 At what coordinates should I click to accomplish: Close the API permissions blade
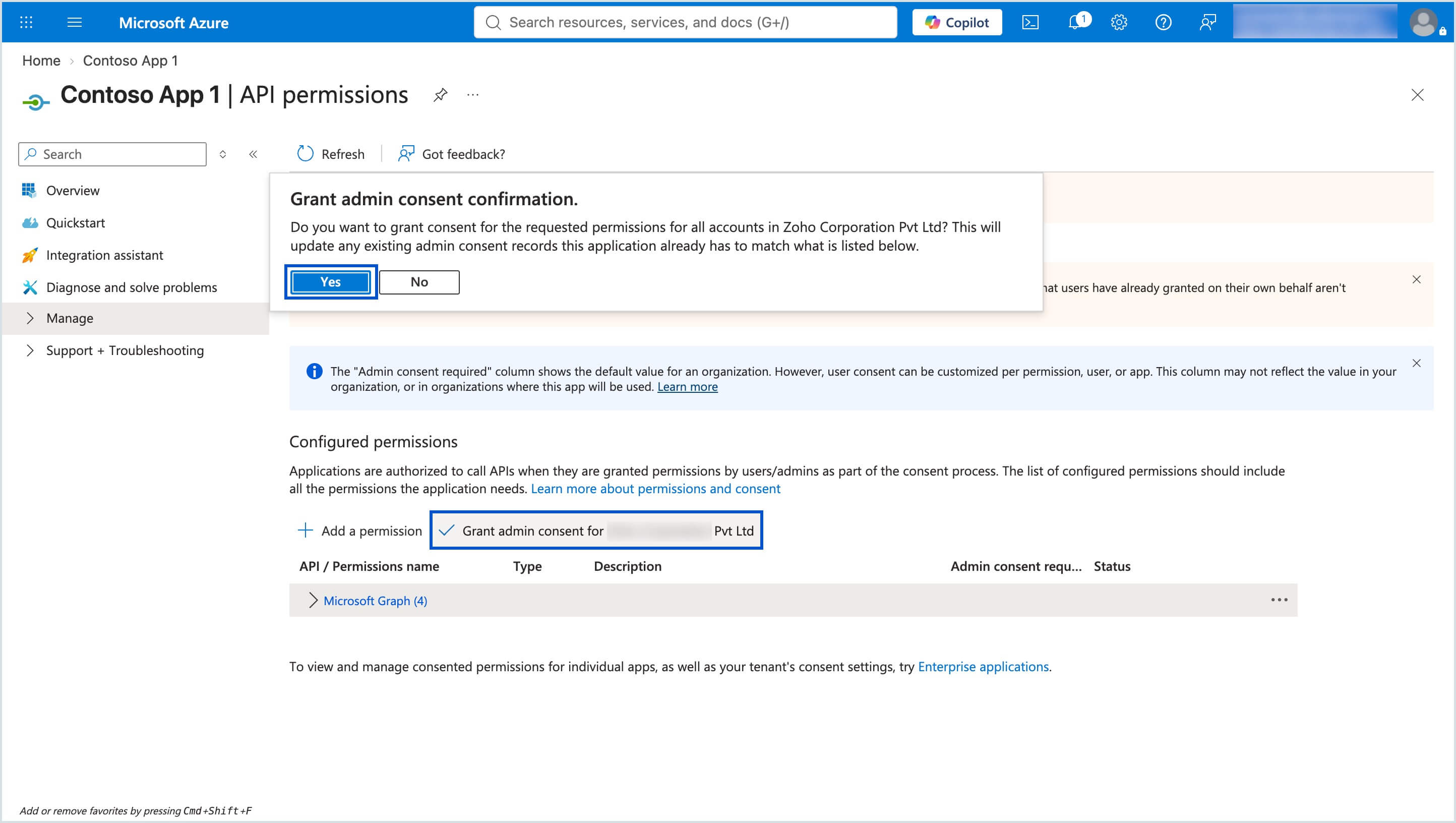point(1417,95)
